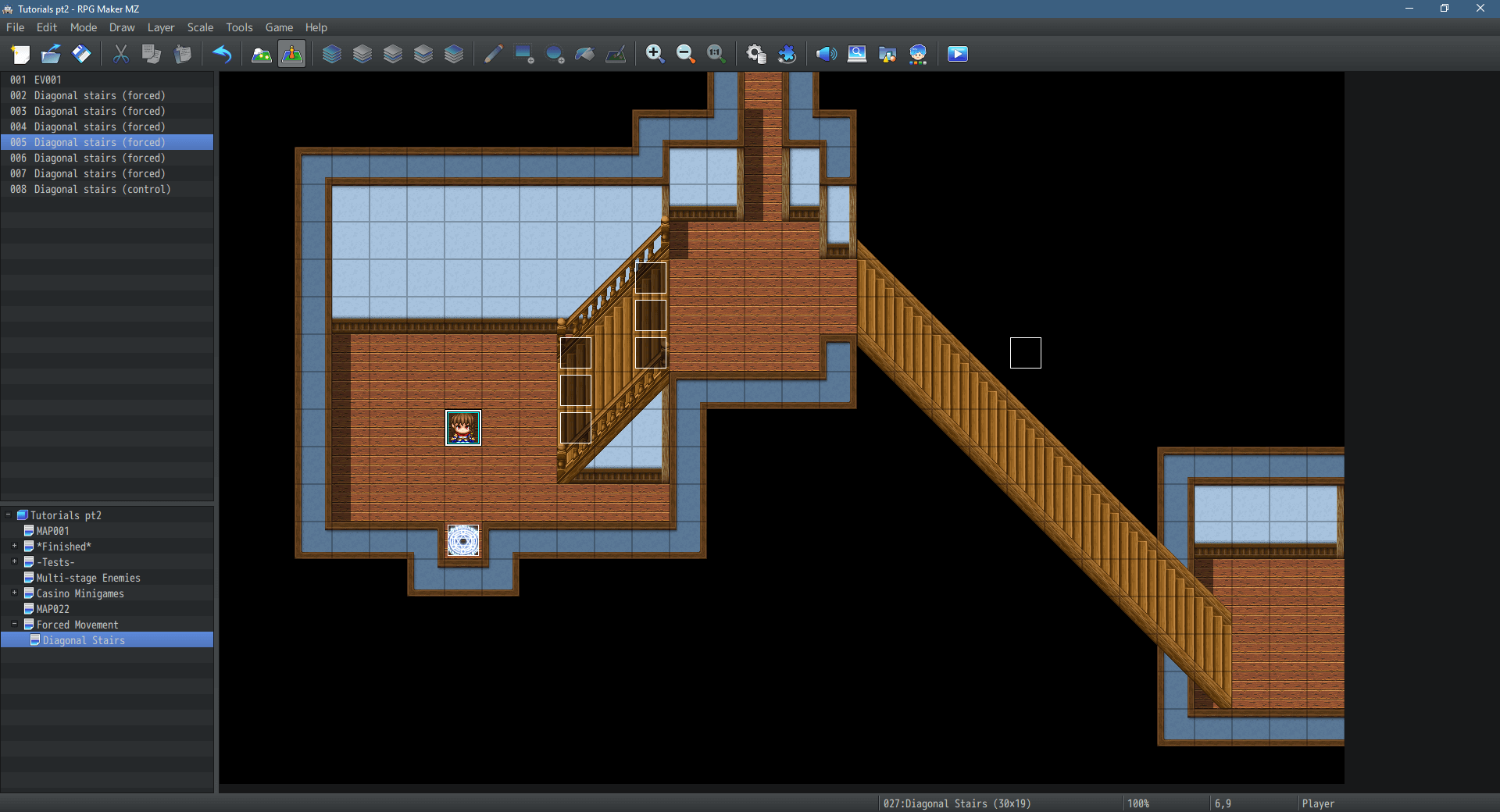Select the Flood Fill drawing tool
This screenshot has width=1500, height=812.
point(584,54)
